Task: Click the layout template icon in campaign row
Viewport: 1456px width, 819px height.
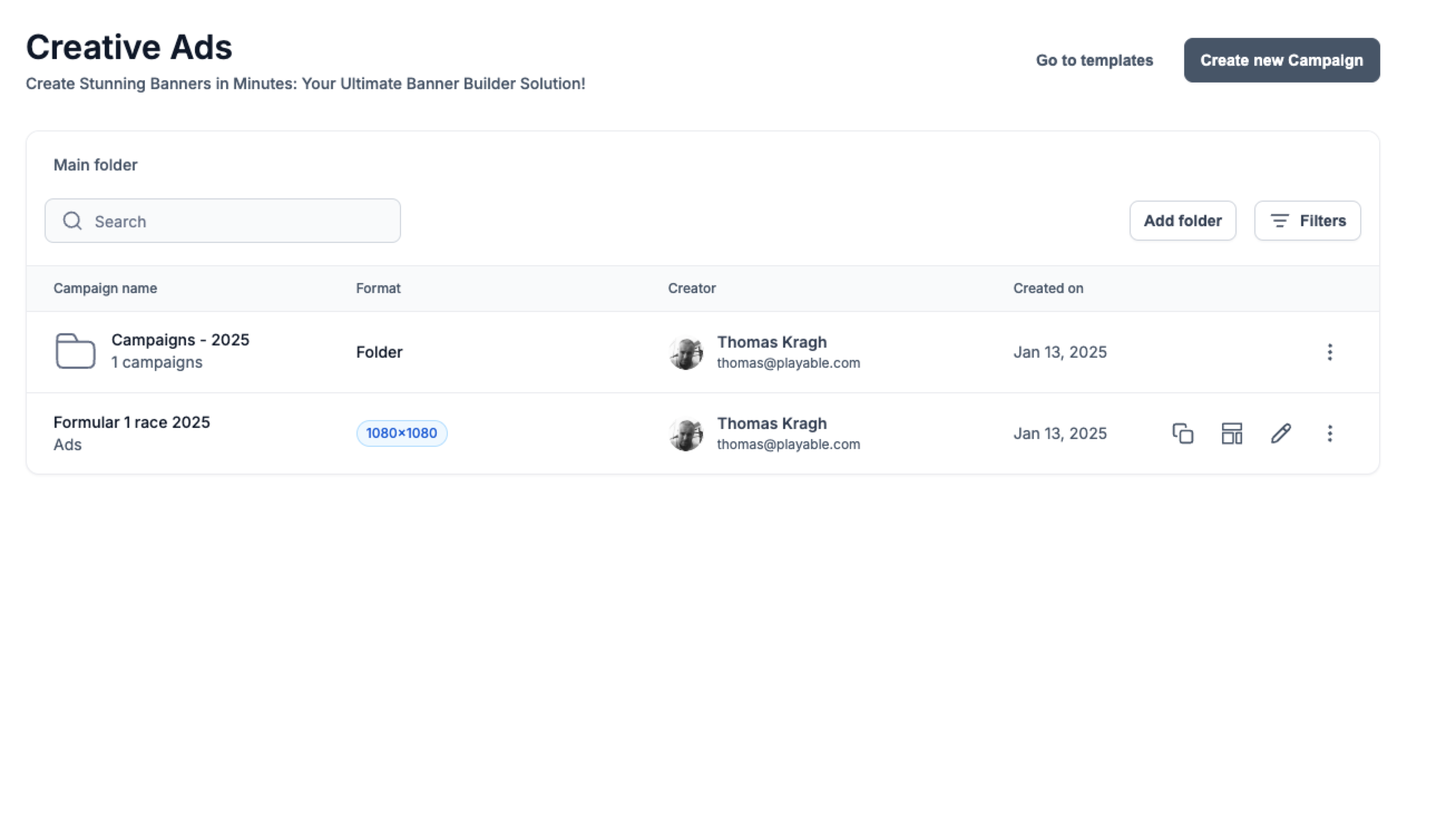Action: pyautogui.click(x=1232, y=433)
